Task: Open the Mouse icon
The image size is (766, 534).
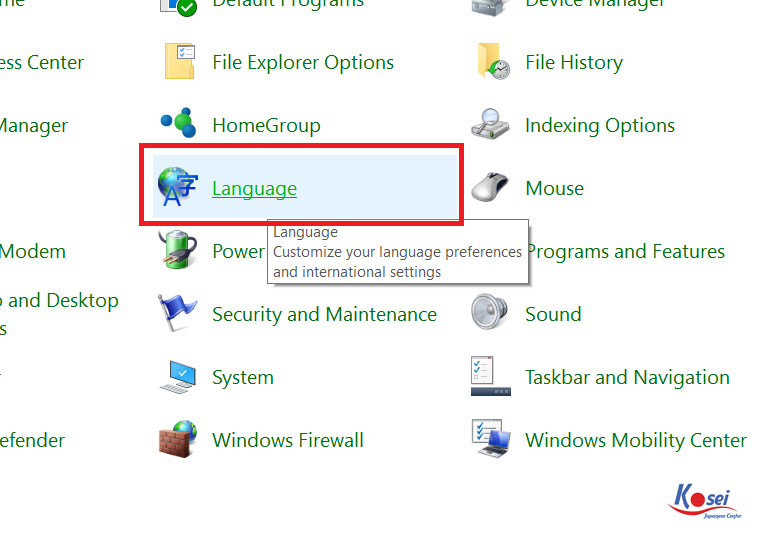Action: click(490, 187)
